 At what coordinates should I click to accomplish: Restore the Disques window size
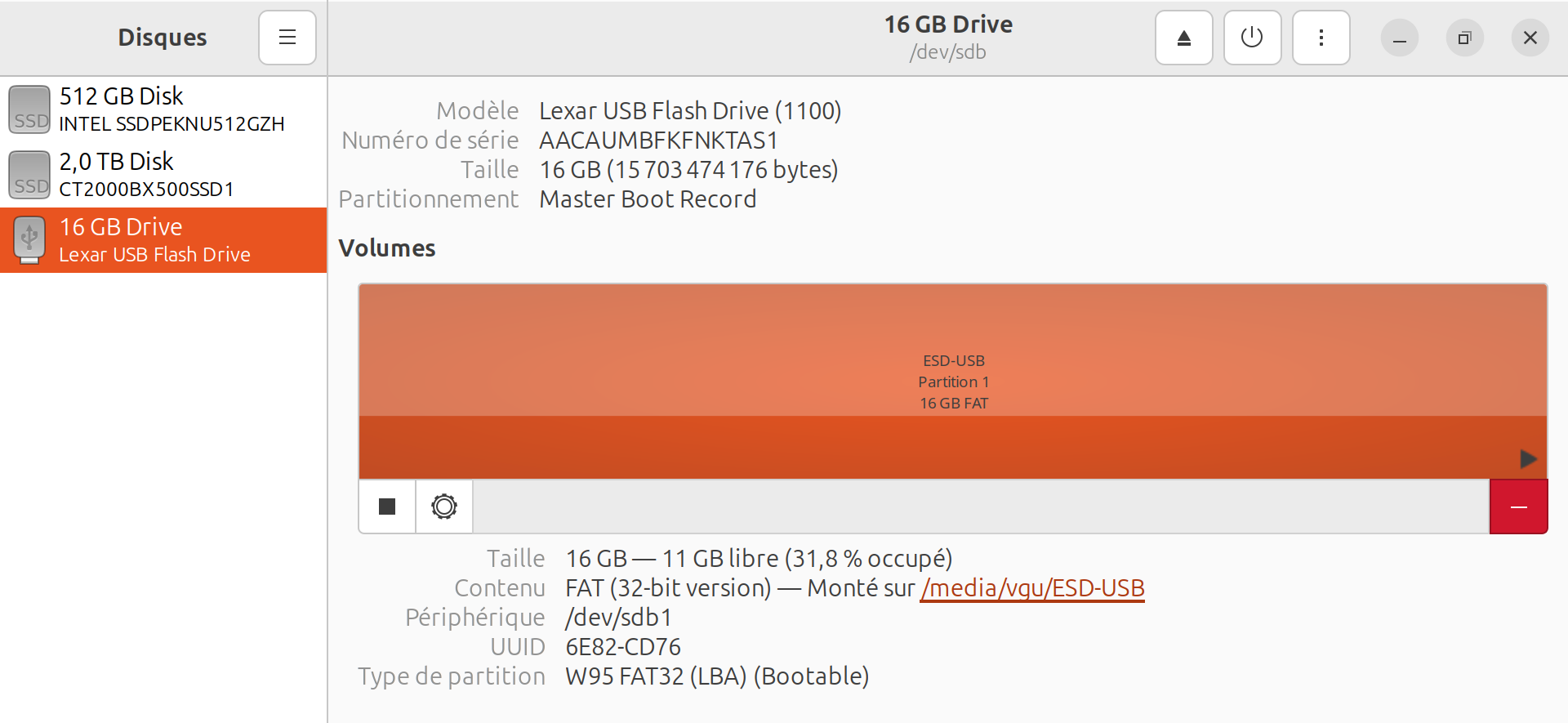(1465, 38)
